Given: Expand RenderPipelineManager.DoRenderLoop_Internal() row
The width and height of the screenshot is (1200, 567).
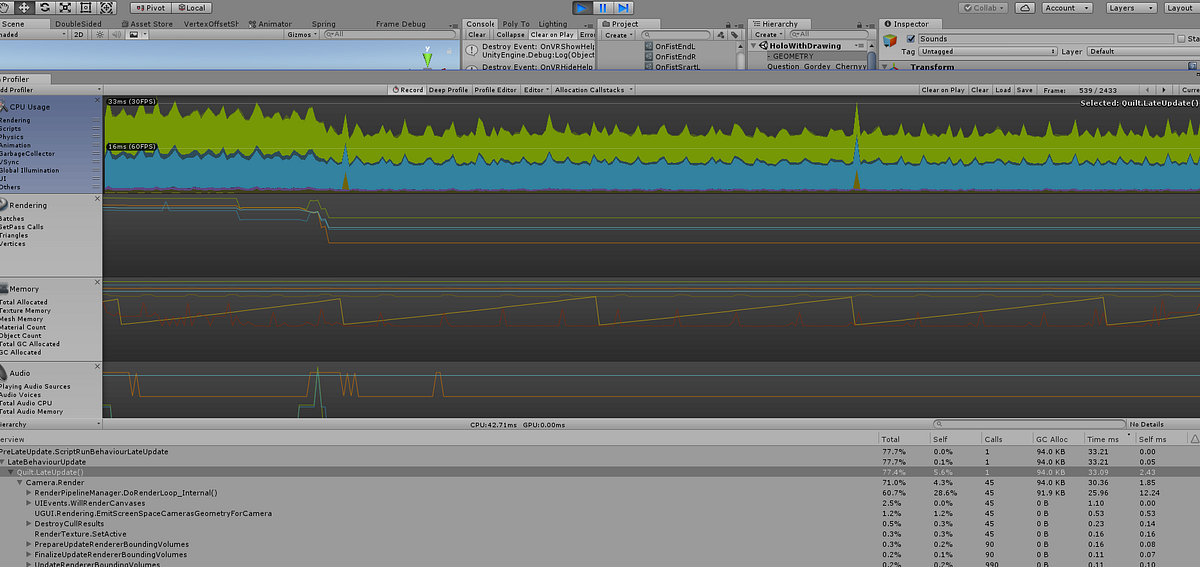Looking at the screenshot, I should [x=29, y=493].
